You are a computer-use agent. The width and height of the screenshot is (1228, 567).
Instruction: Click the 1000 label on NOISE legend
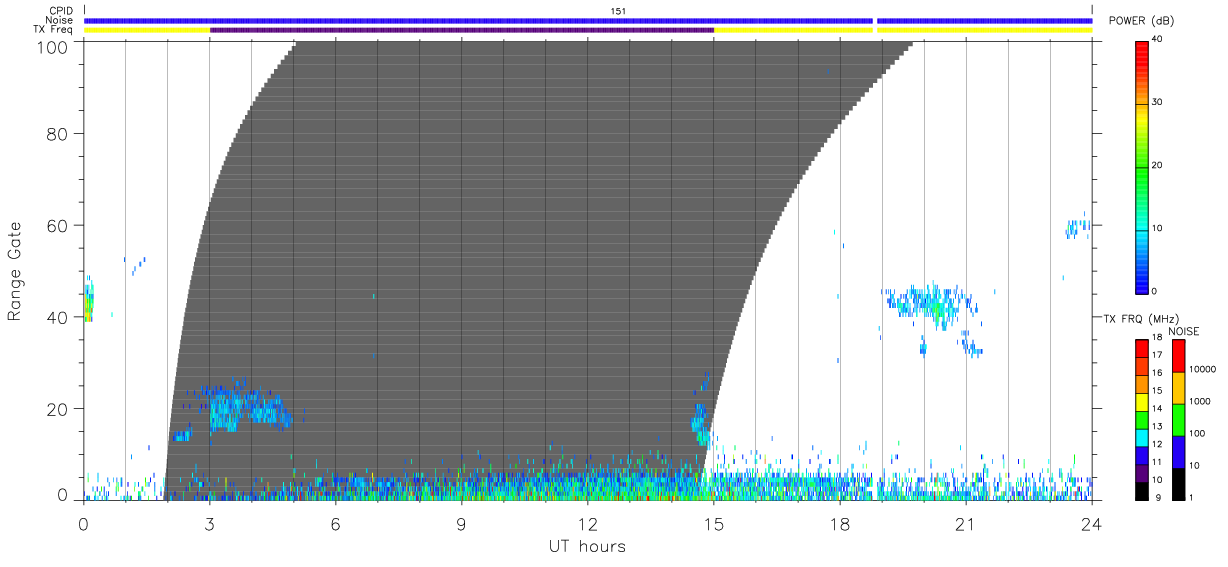tap(1200, 400)
